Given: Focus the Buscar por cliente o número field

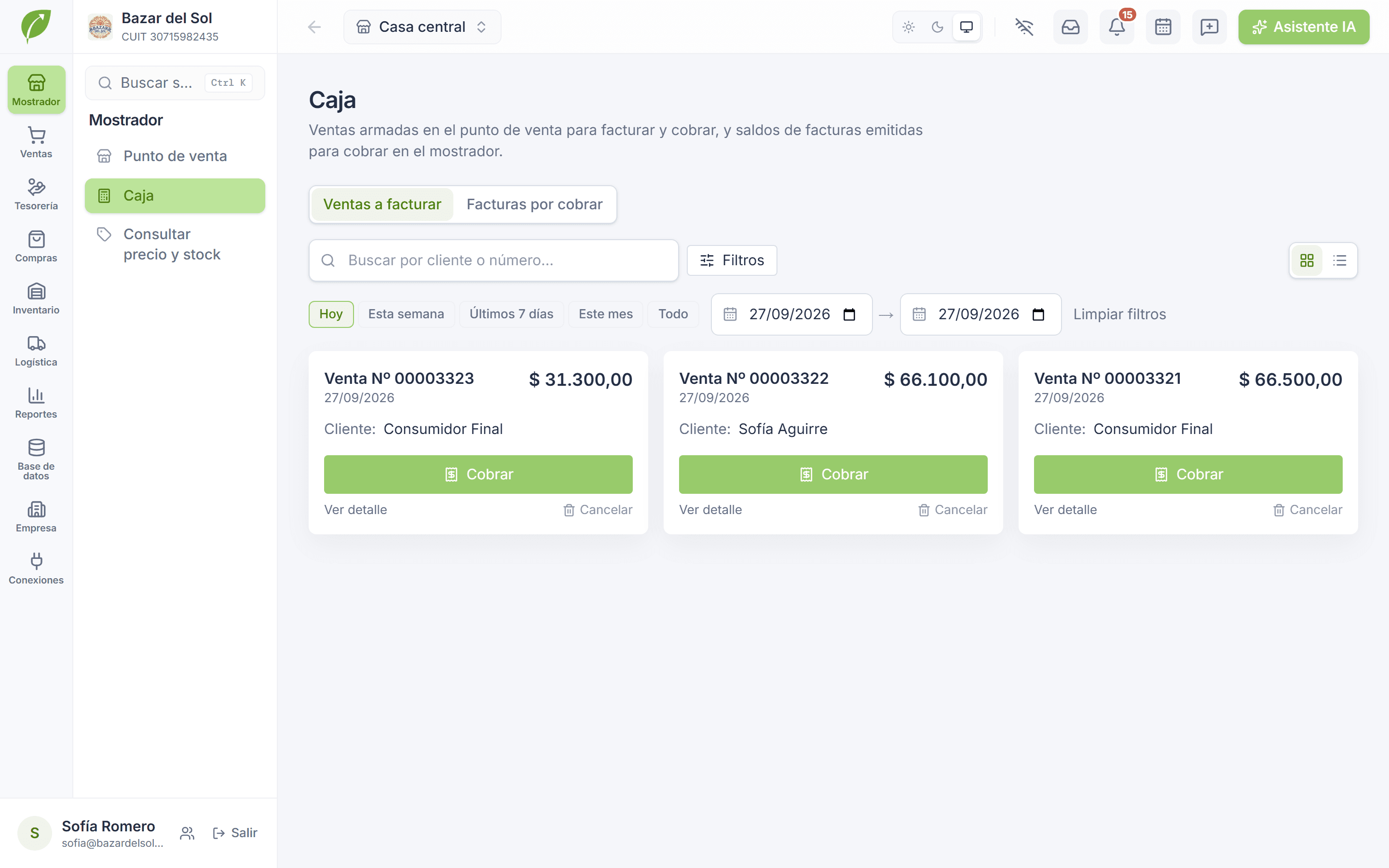Looking at the screenshot, I should pyautogui.click(x=493, y=260).
